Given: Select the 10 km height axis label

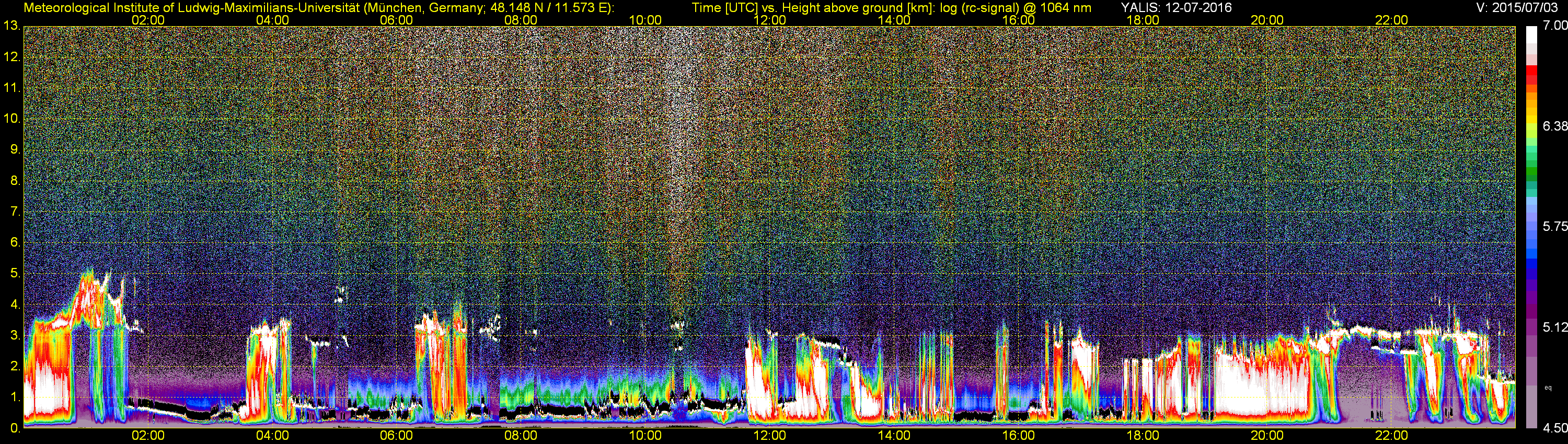Looking at the screenshot, I should click(11, 119).
